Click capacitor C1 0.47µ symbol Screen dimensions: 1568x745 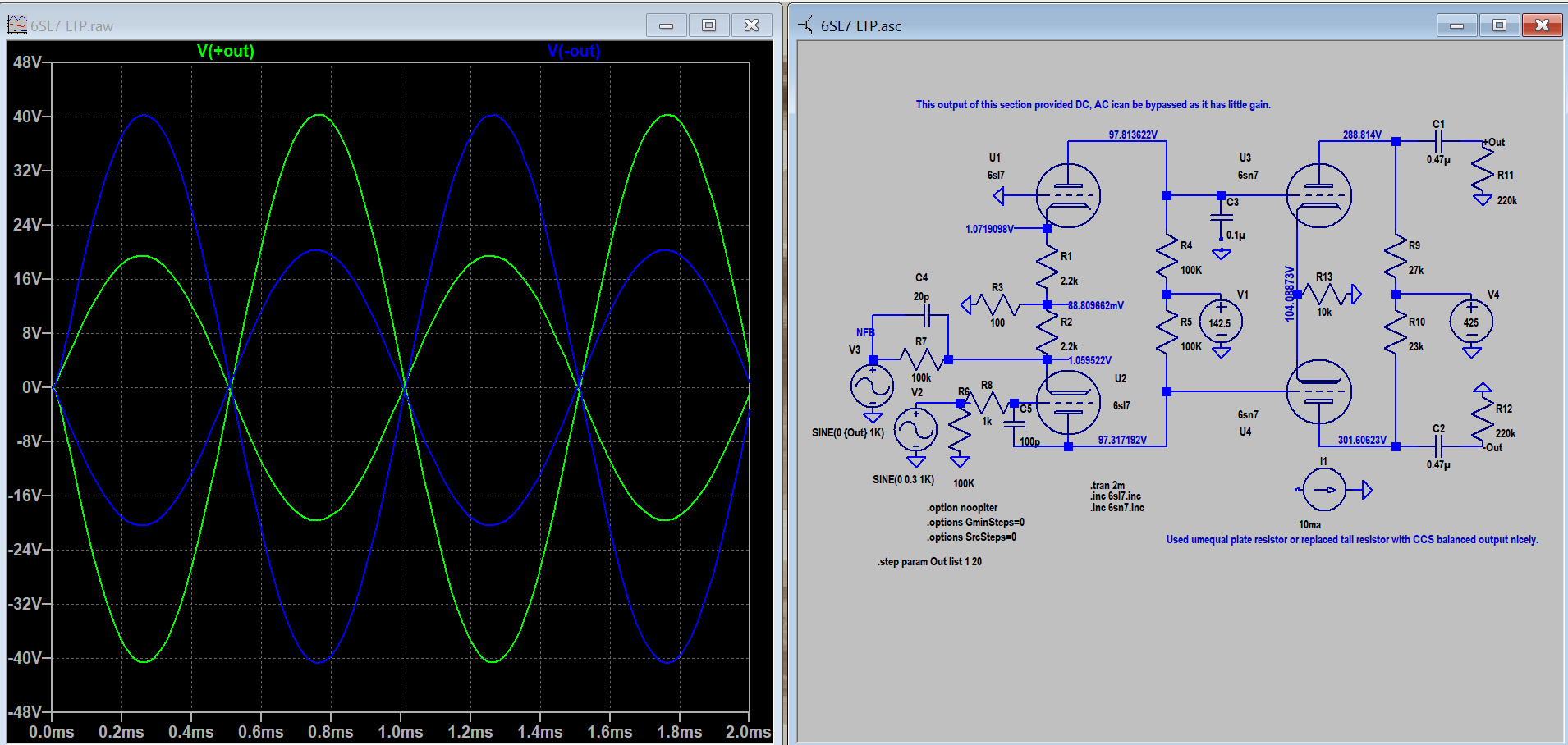[x=1438, y=141]
